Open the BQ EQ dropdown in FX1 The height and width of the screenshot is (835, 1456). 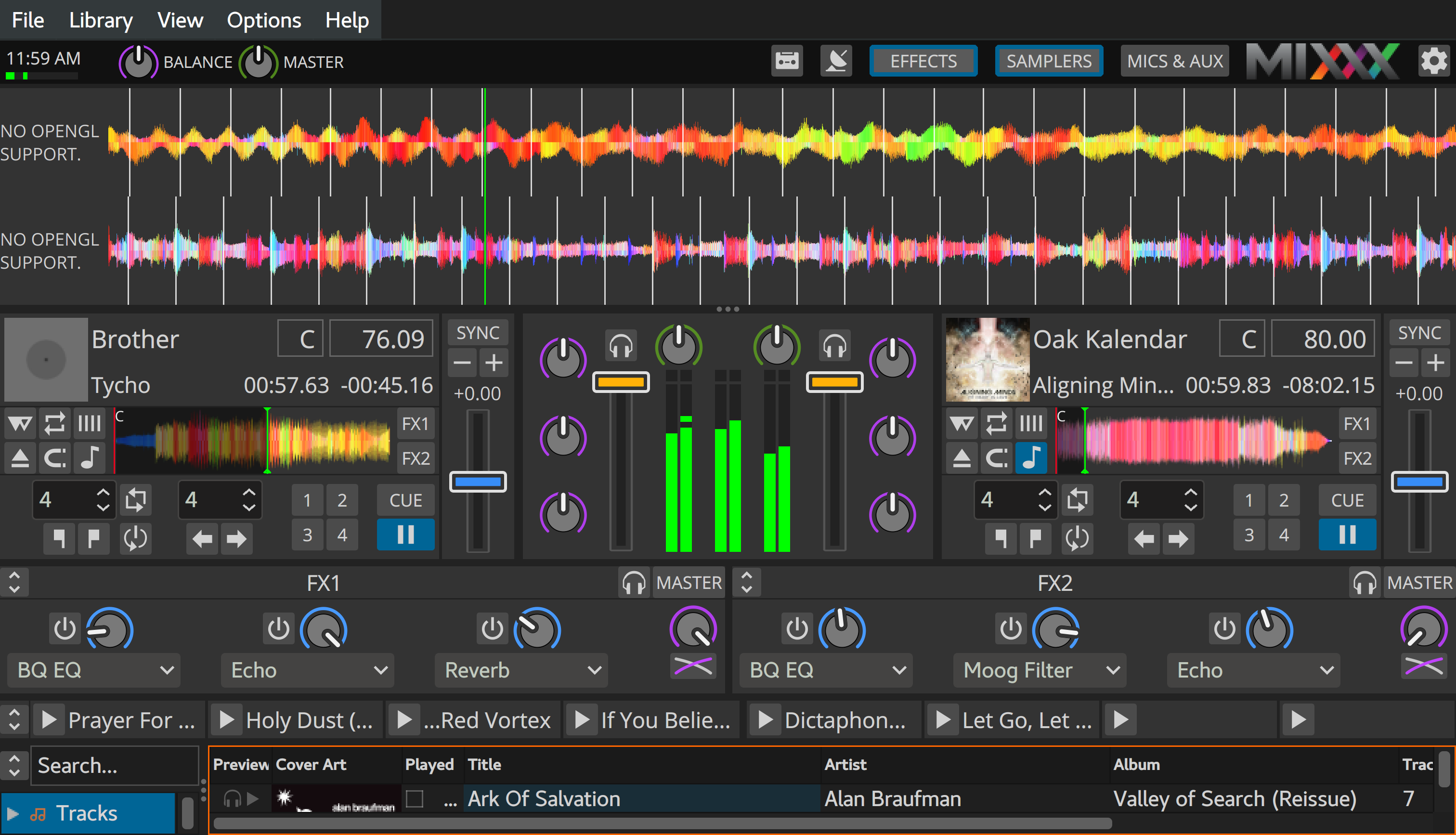[94, 670]
